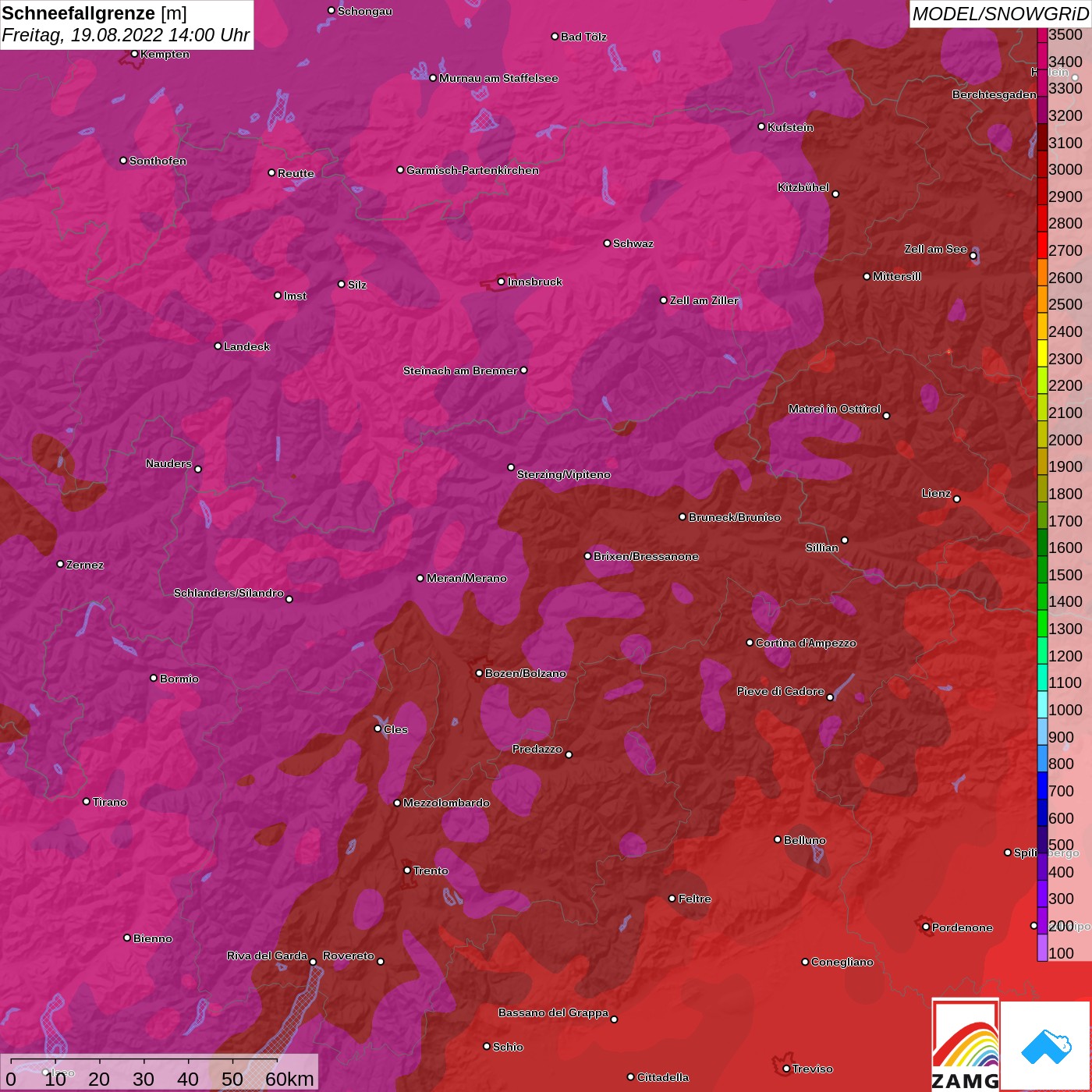This screenshot has width=1092, height=1092.
Task: Click the Conegliano label
Action: tap(842, 962)
